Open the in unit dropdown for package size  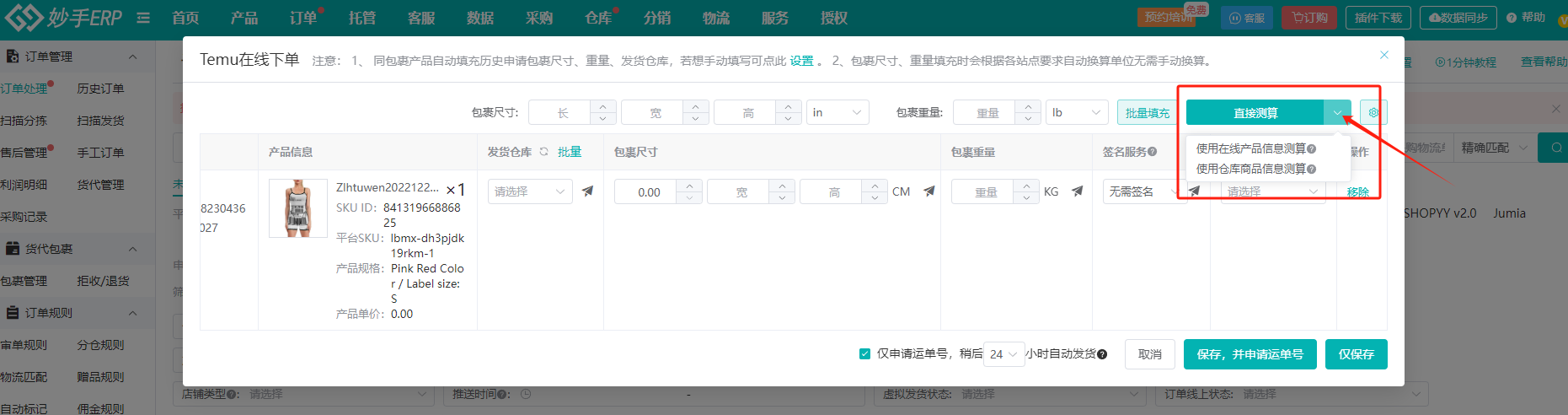point(837,112)
